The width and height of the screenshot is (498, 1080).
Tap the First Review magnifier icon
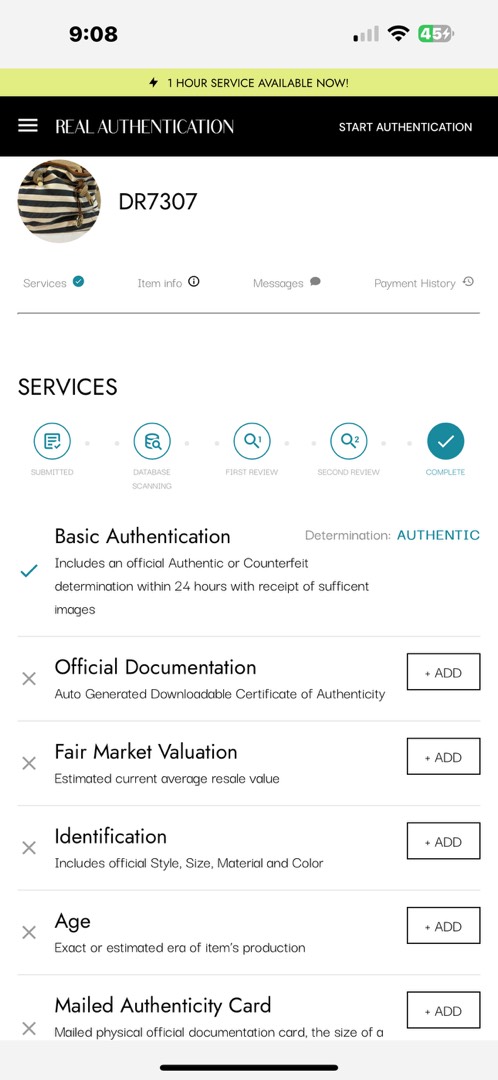click(251, 442)
